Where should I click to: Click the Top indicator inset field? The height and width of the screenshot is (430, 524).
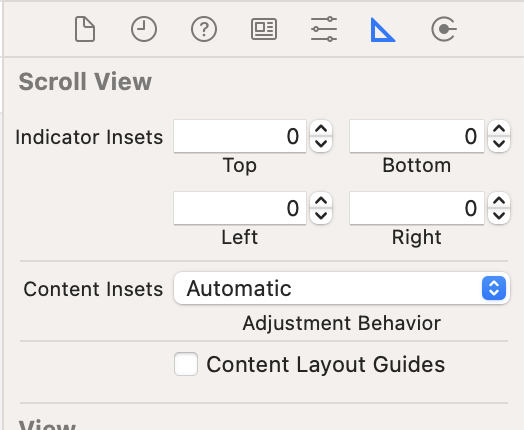pos(240,136)
